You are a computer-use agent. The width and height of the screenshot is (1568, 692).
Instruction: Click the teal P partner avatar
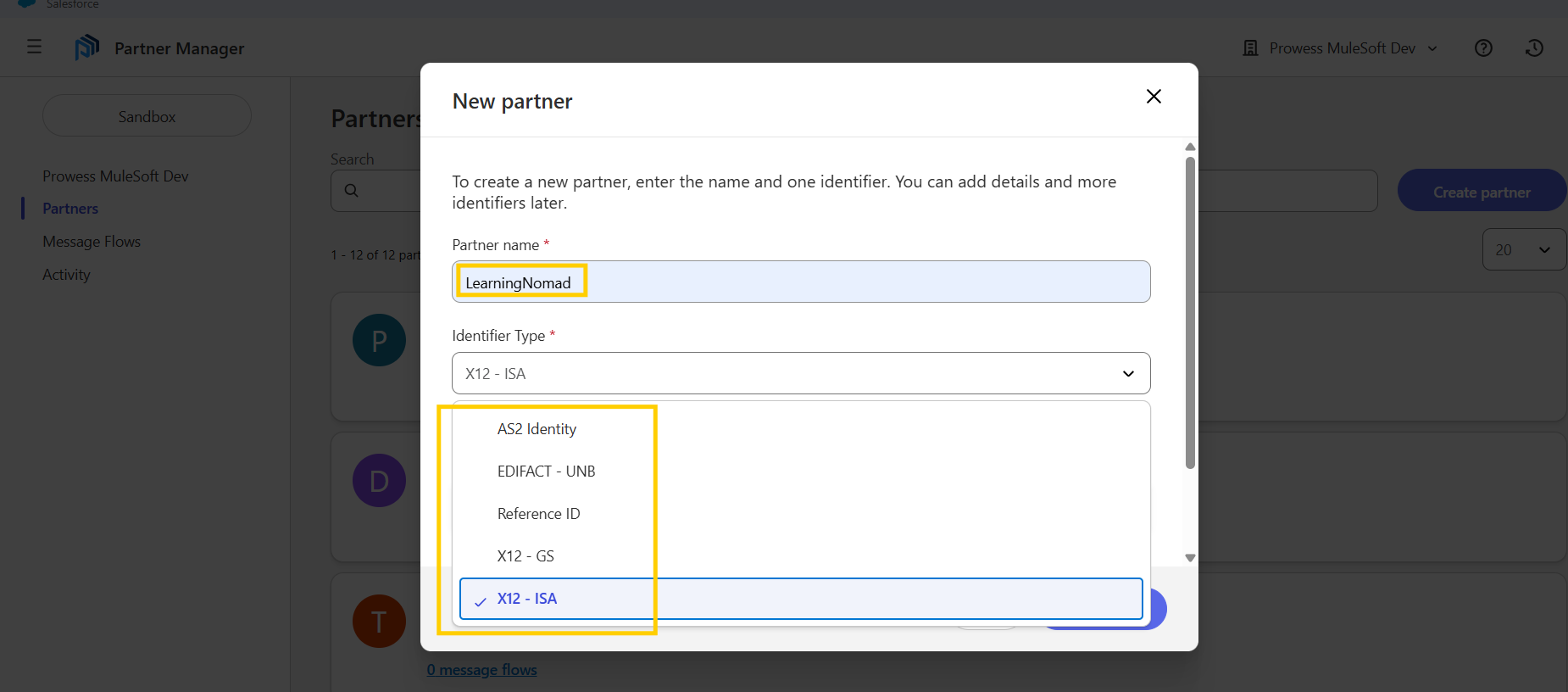point(379,340)
